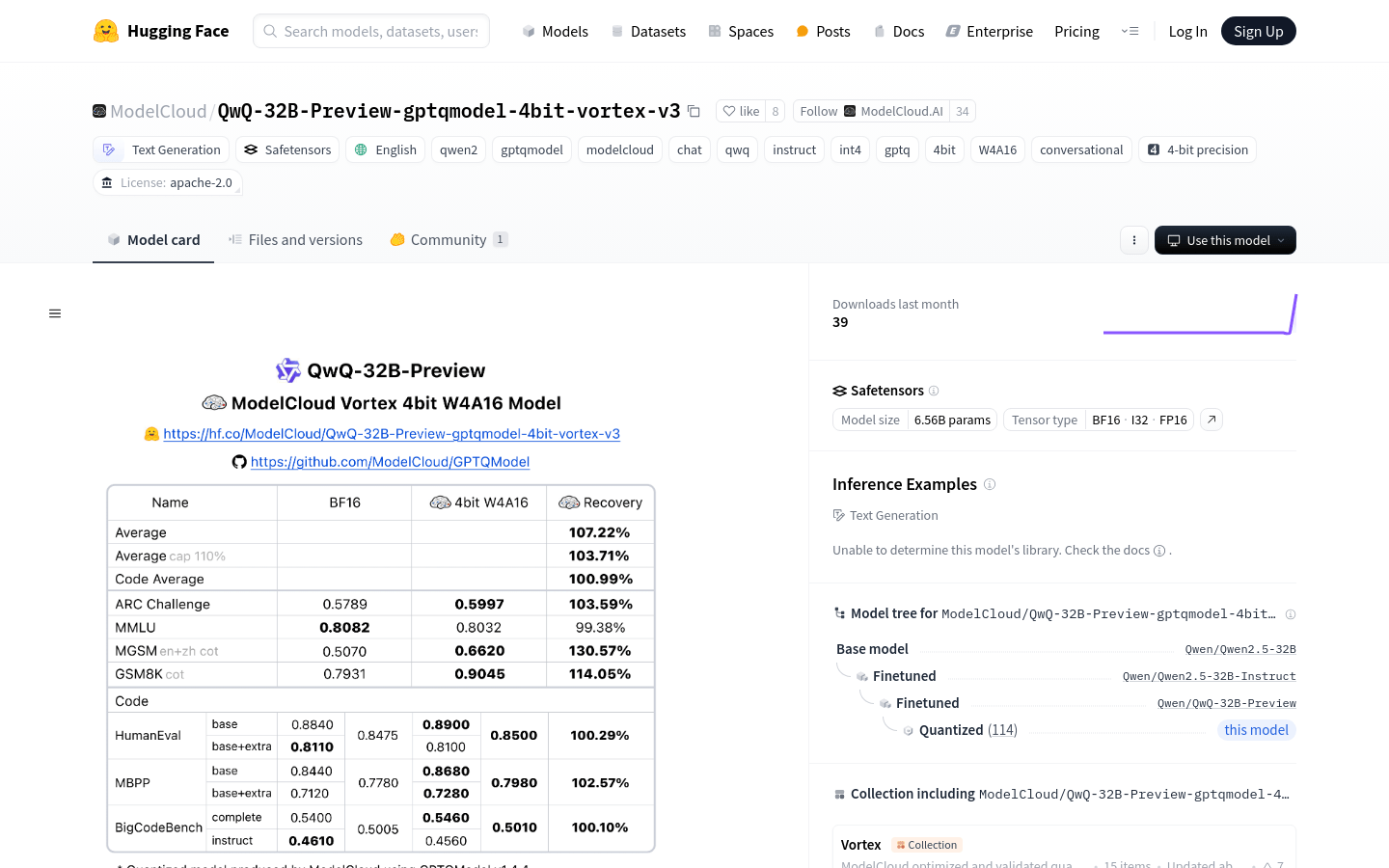Open the table of contents hamburger icon
Viewport: 1389px width, 868px height.
[x=55, y=313]
